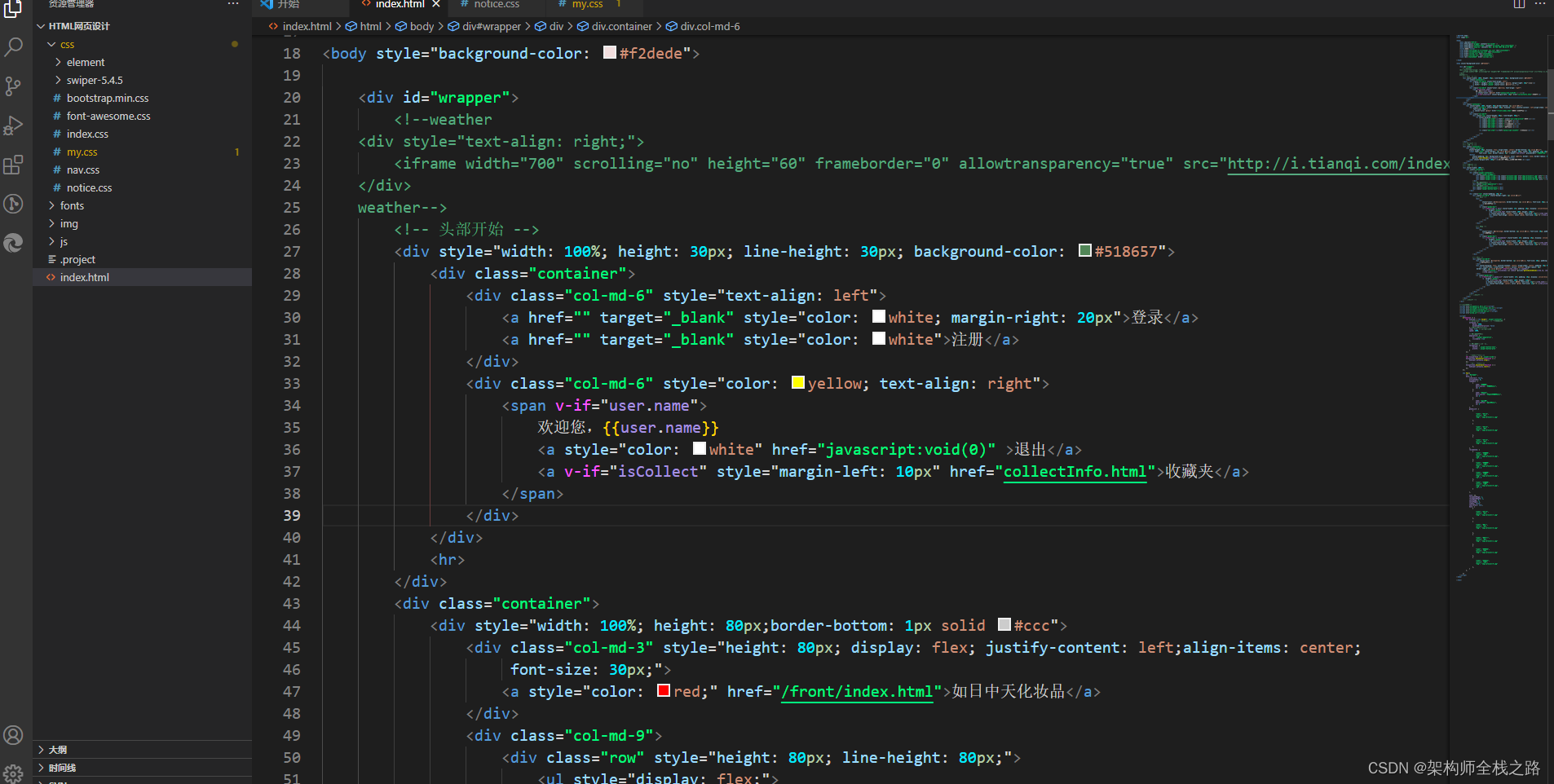Click the div.container breadcrumb segment
Viewport: 1554px width, 784px height.
coord(621,26)
